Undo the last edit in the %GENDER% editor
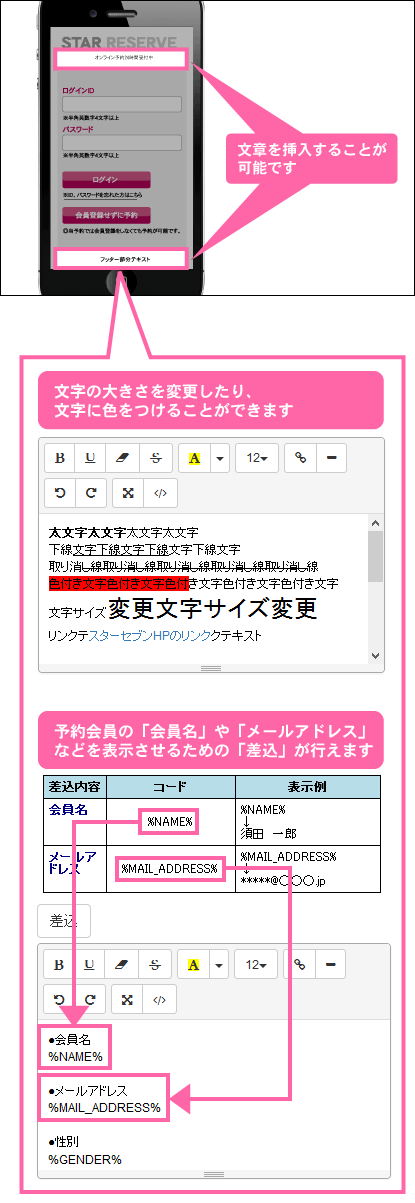The height and width of the screenshot is (1203, 415). [60, 1000]
